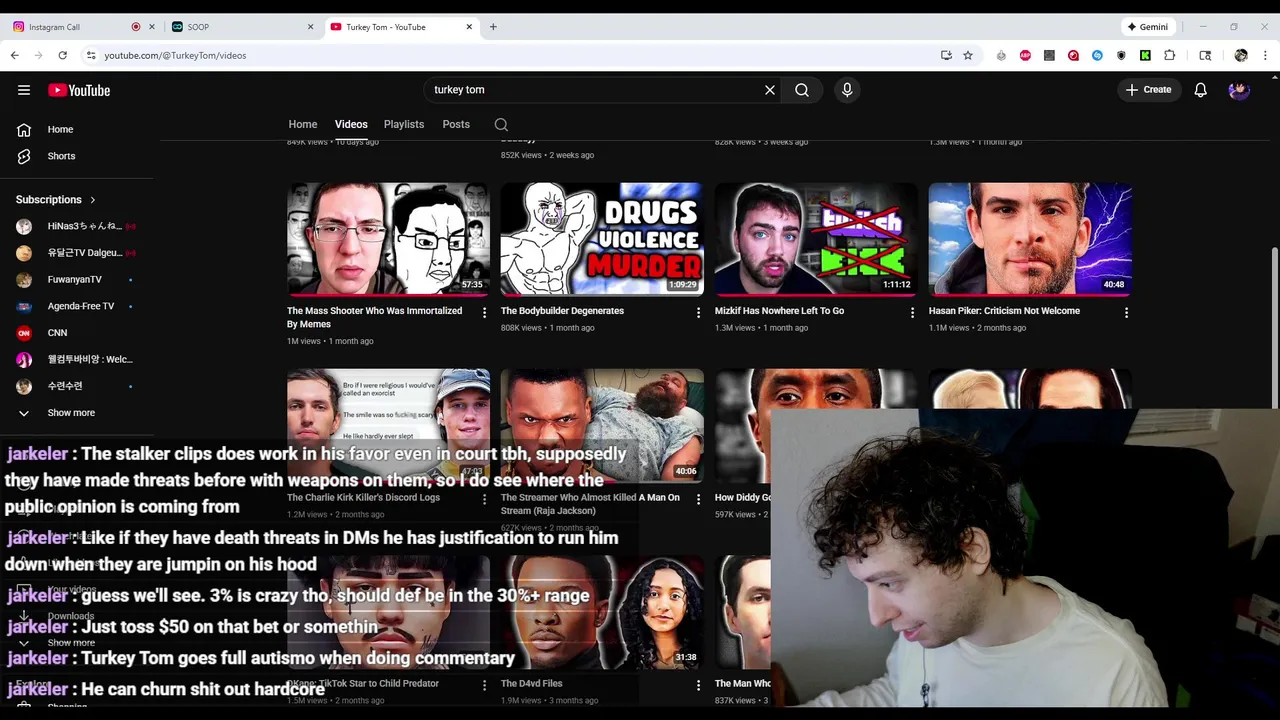Go back in browser history

coord(14,55)
